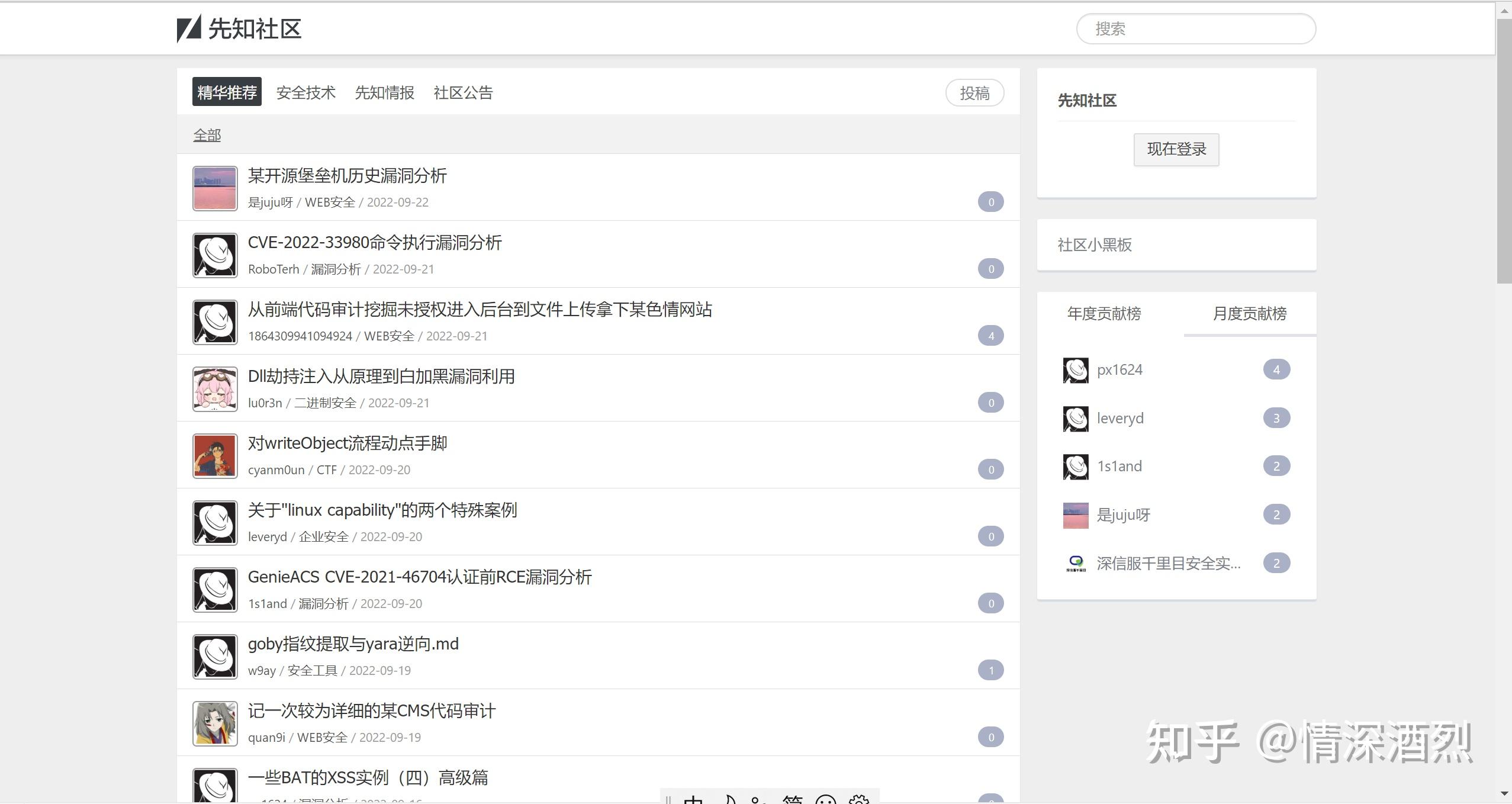This screenshot has width=1512, height=804.
Task: Click quan9i's avatar image
Action: pyautogui.click(x=215, y=723)
